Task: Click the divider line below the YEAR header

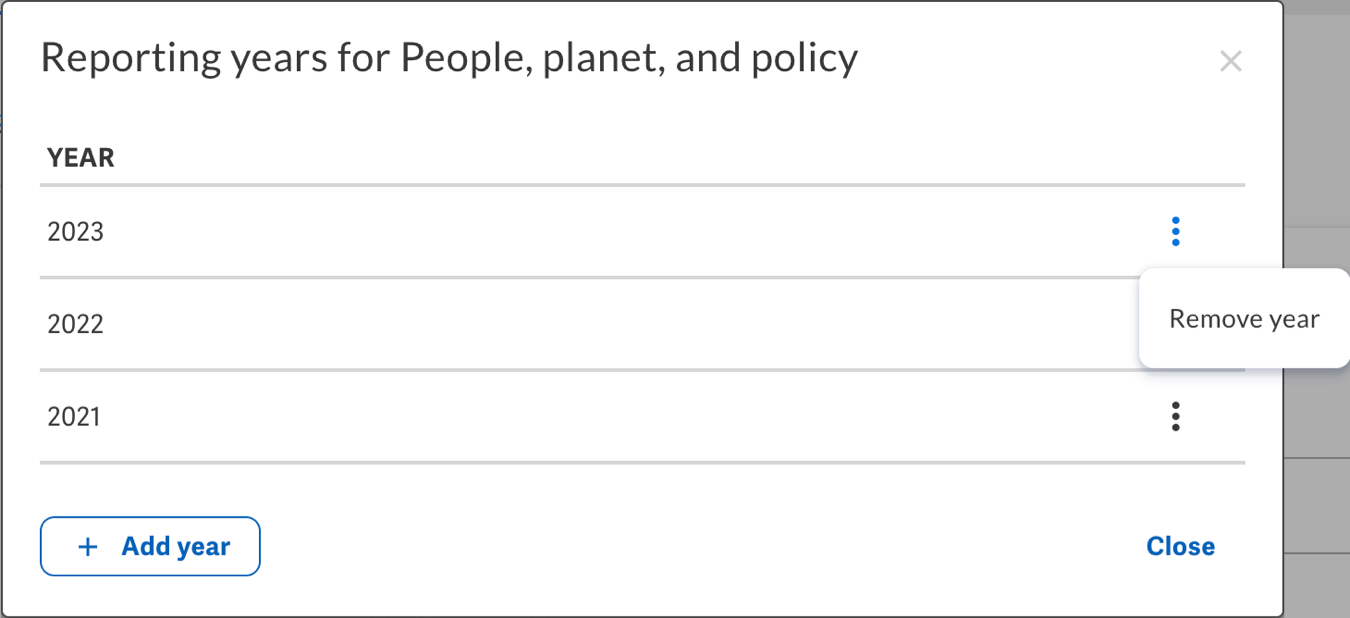Action: point(642,185)
